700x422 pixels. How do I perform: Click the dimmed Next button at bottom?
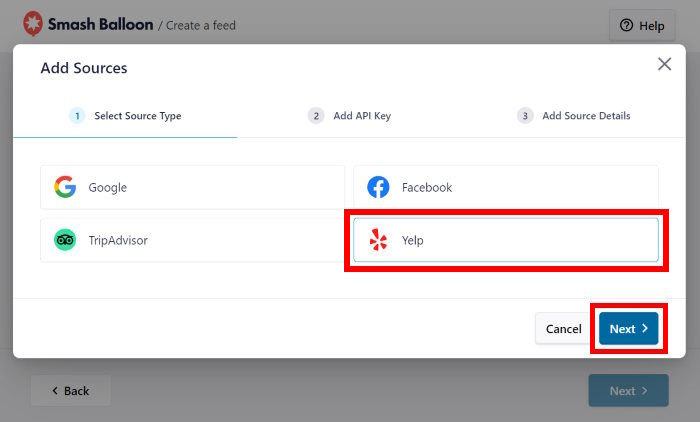(x=628, y=391)
